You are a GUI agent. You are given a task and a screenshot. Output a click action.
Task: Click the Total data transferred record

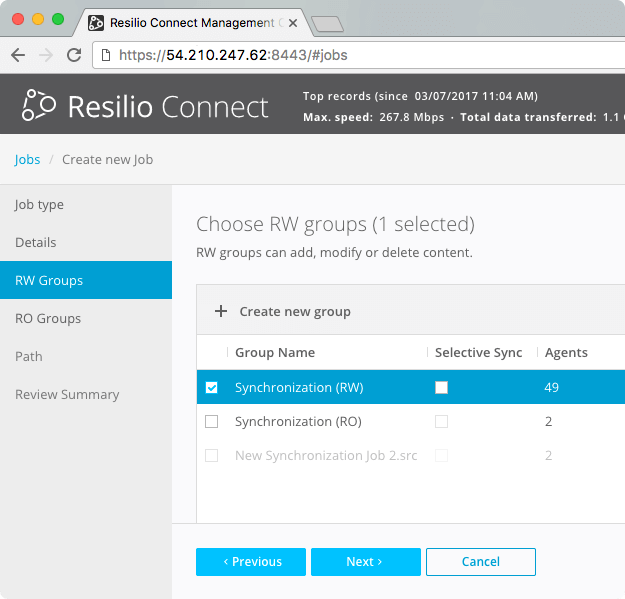[542, 117]
